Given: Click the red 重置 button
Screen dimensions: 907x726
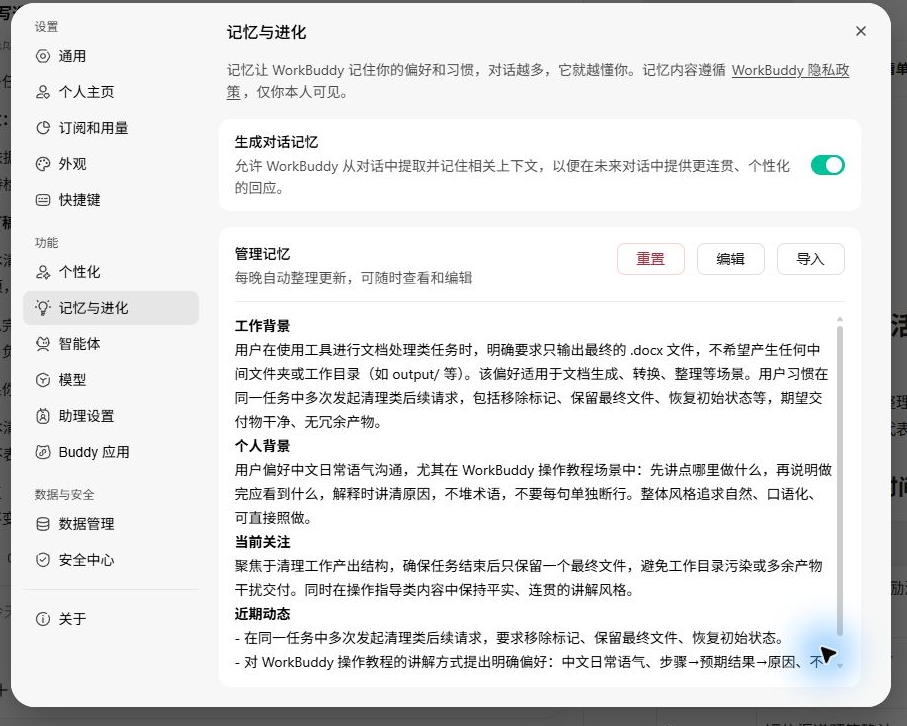Looking at the screenshot, I should [651, 259].
